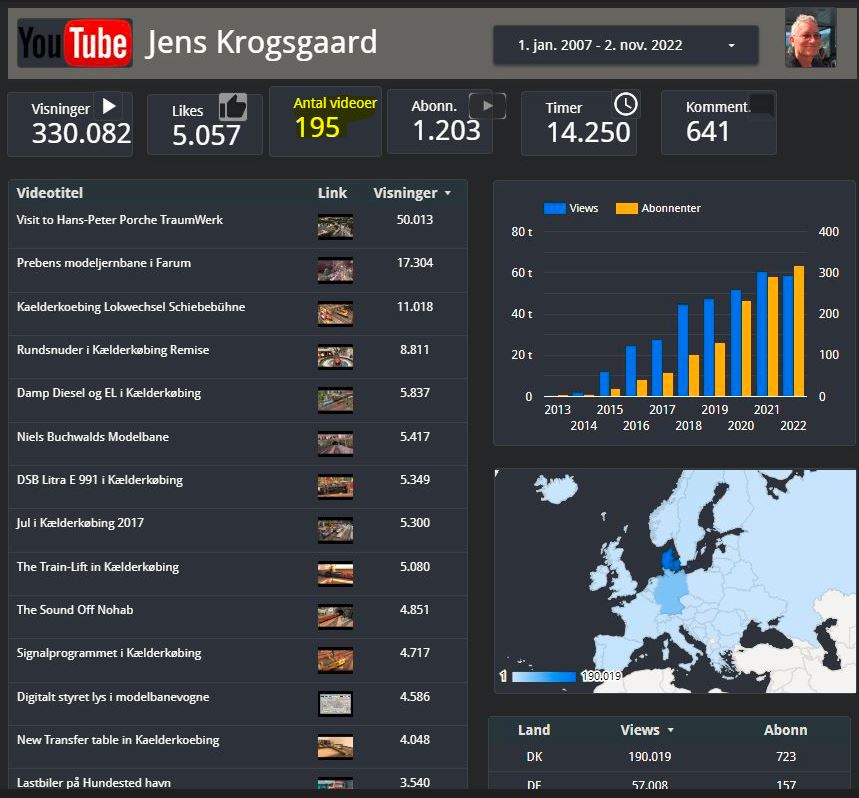
Task: Click the Videotitel column header
Action: [50, 193]
